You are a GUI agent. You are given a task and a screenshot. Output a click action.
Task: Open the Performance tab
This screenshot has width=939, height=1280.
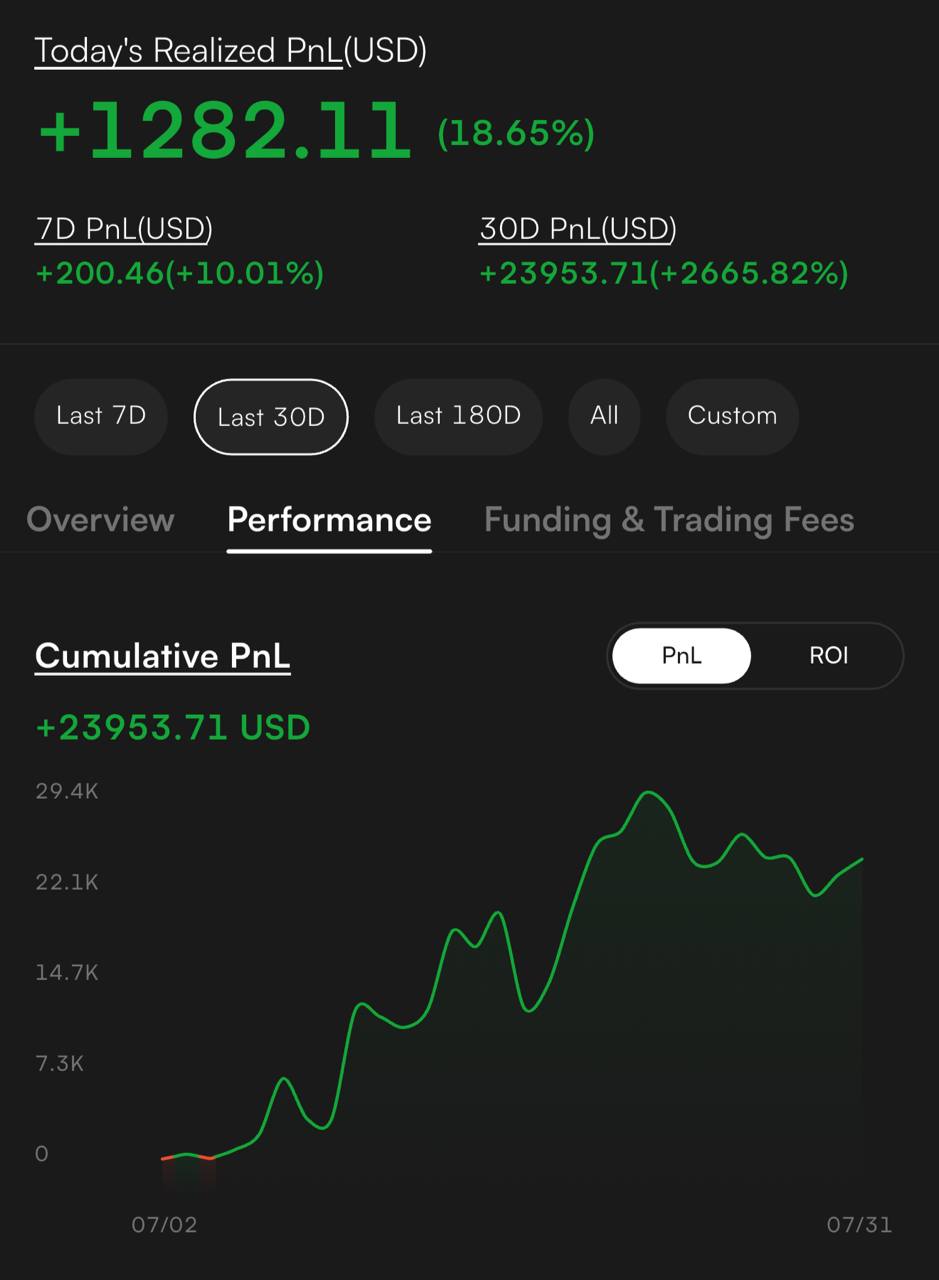(329, 520)
